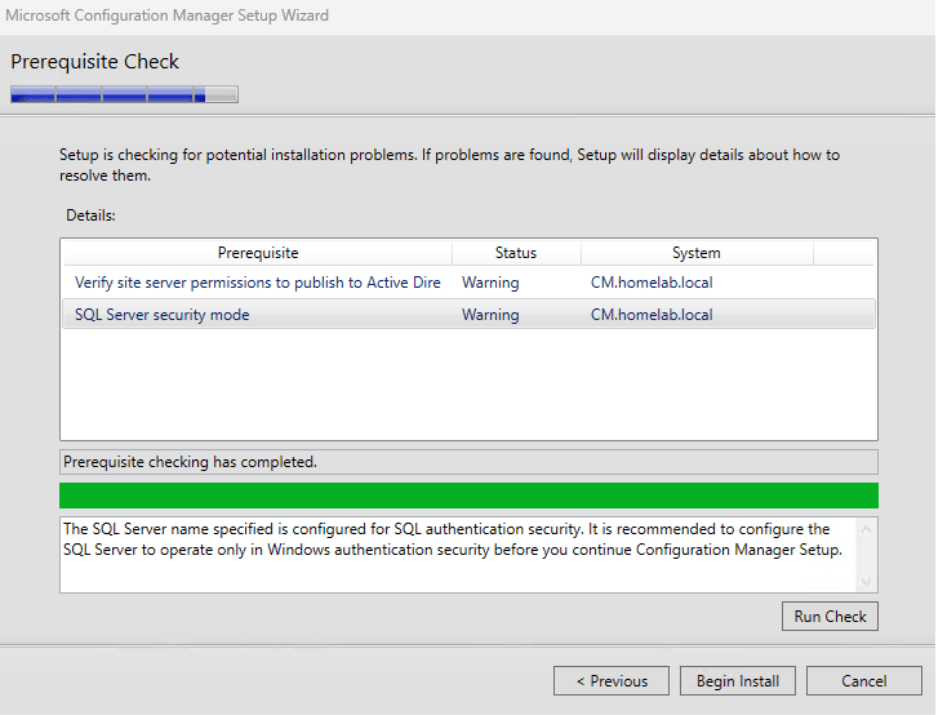Click the Previous button

[x=611, y=680]
